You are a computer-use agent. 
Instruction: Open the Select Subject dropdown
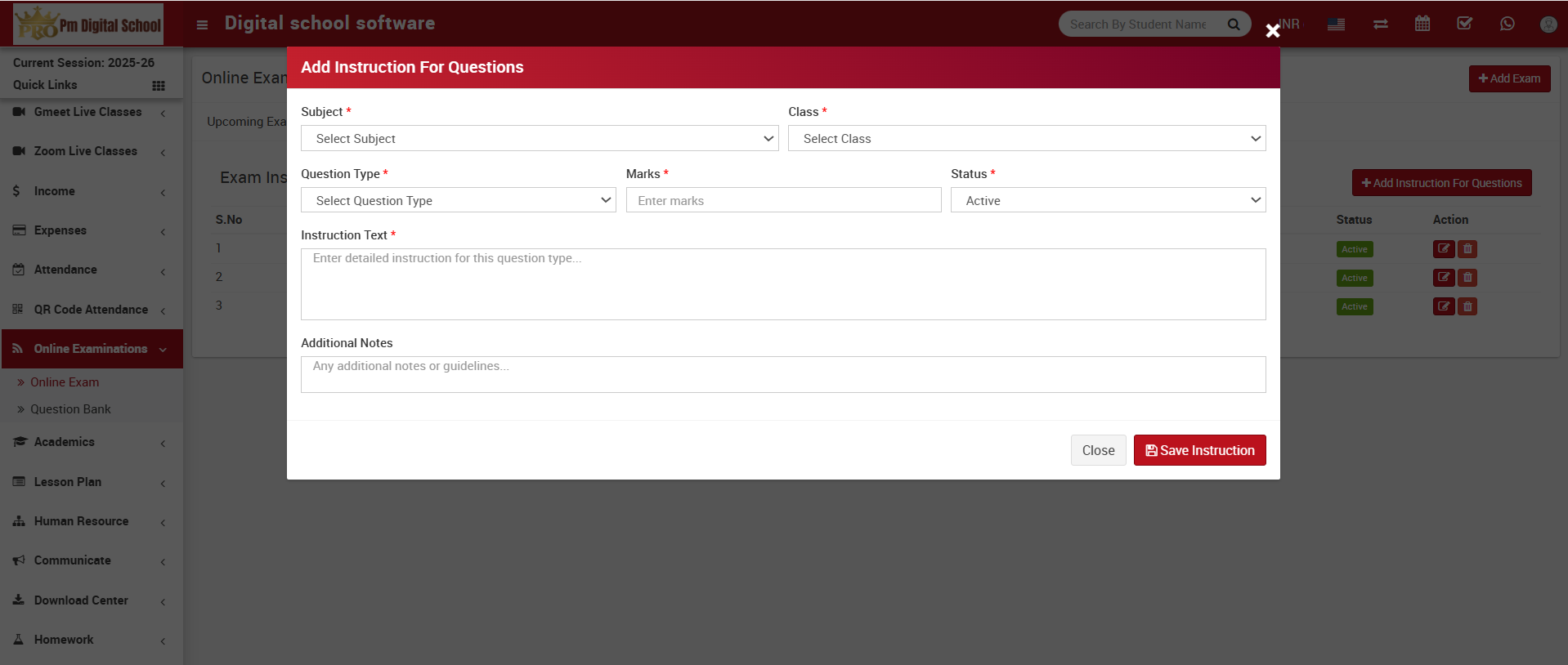click(x=540, y=139)
